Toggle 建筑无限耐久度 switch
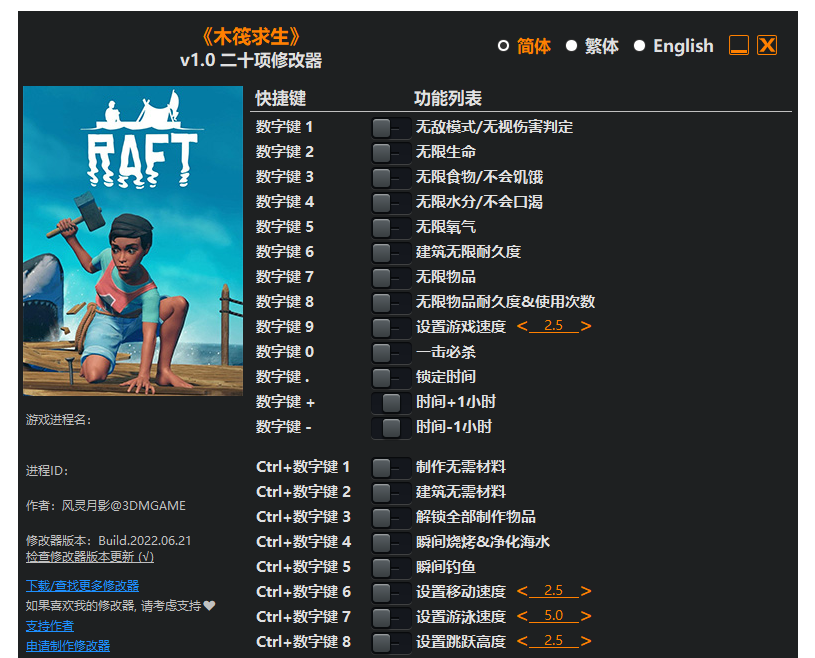The image size is (815, 658). tap(391, 252)
